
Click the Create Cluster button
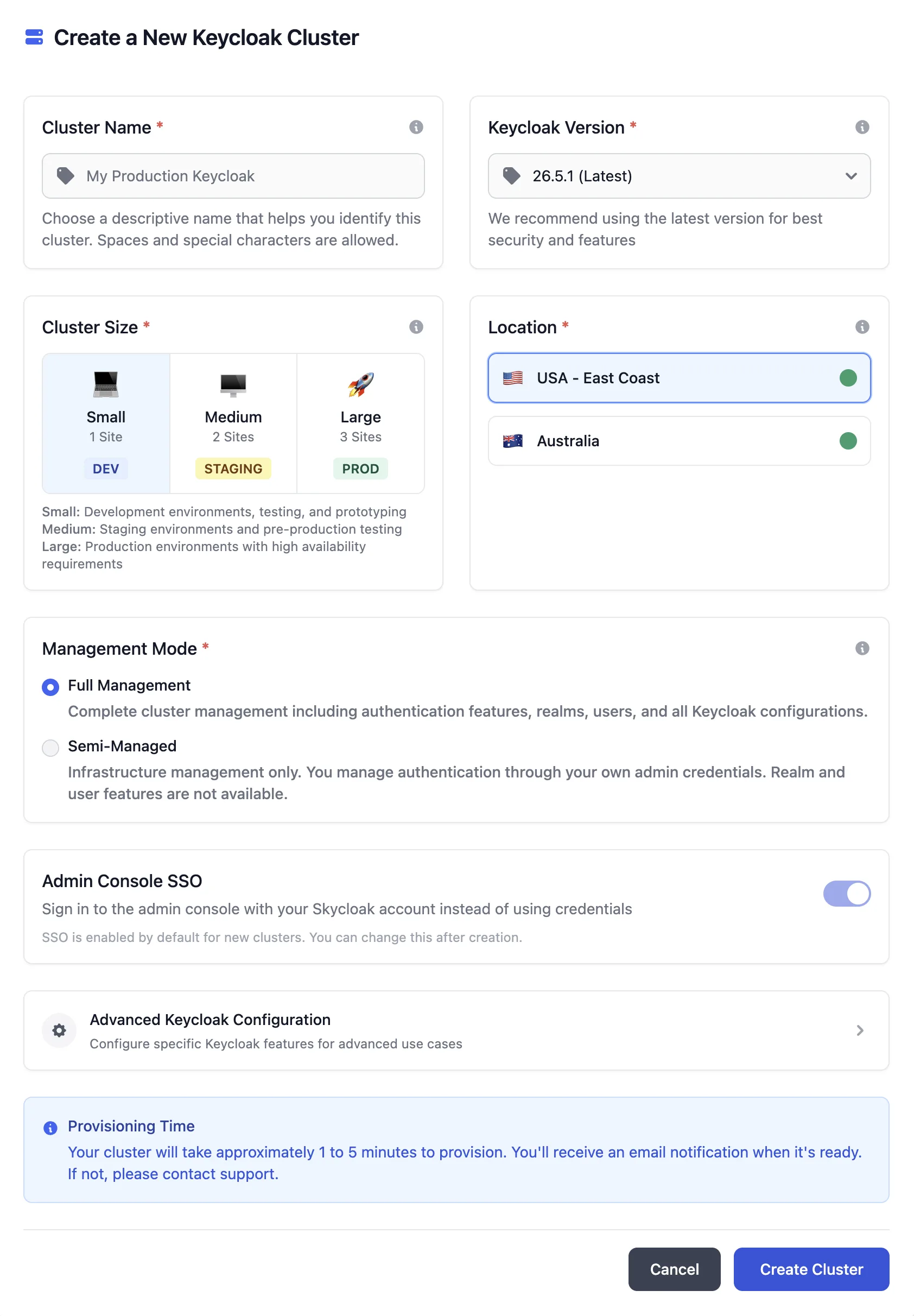(x=810, y=1269)
